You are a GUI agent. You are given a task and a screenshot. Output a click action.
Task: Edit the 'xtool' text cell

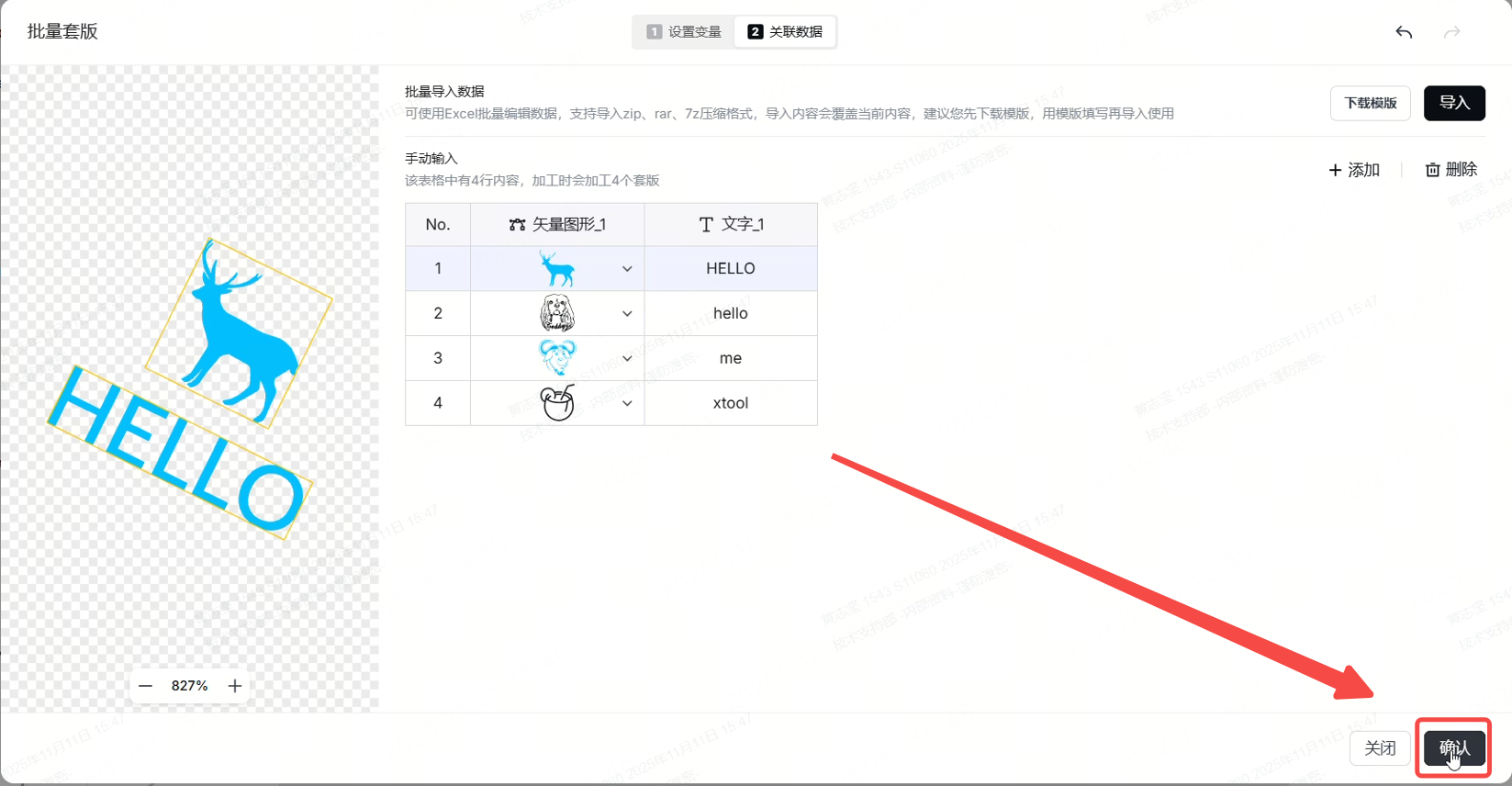pos(731,403)
